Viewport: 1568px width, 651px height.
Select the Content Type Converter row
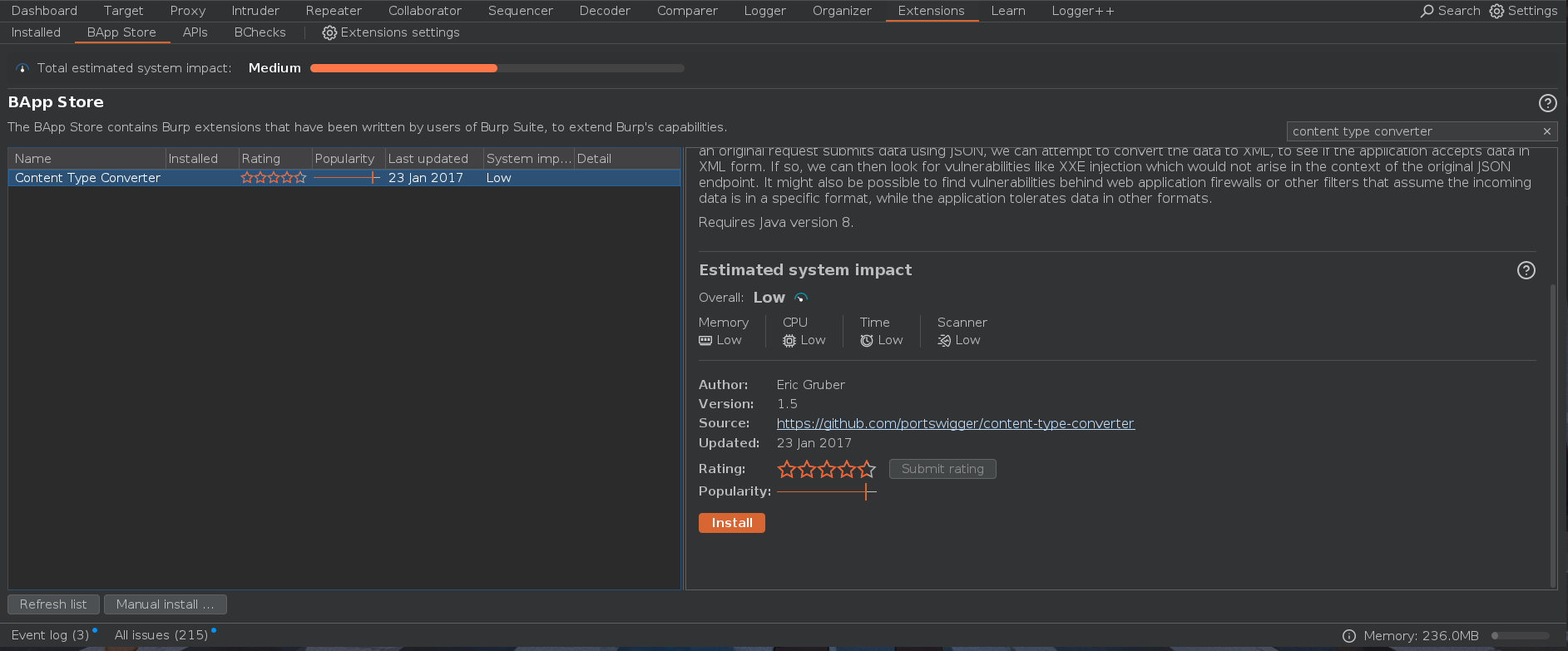pyautogui.click(x=344, y=178)
